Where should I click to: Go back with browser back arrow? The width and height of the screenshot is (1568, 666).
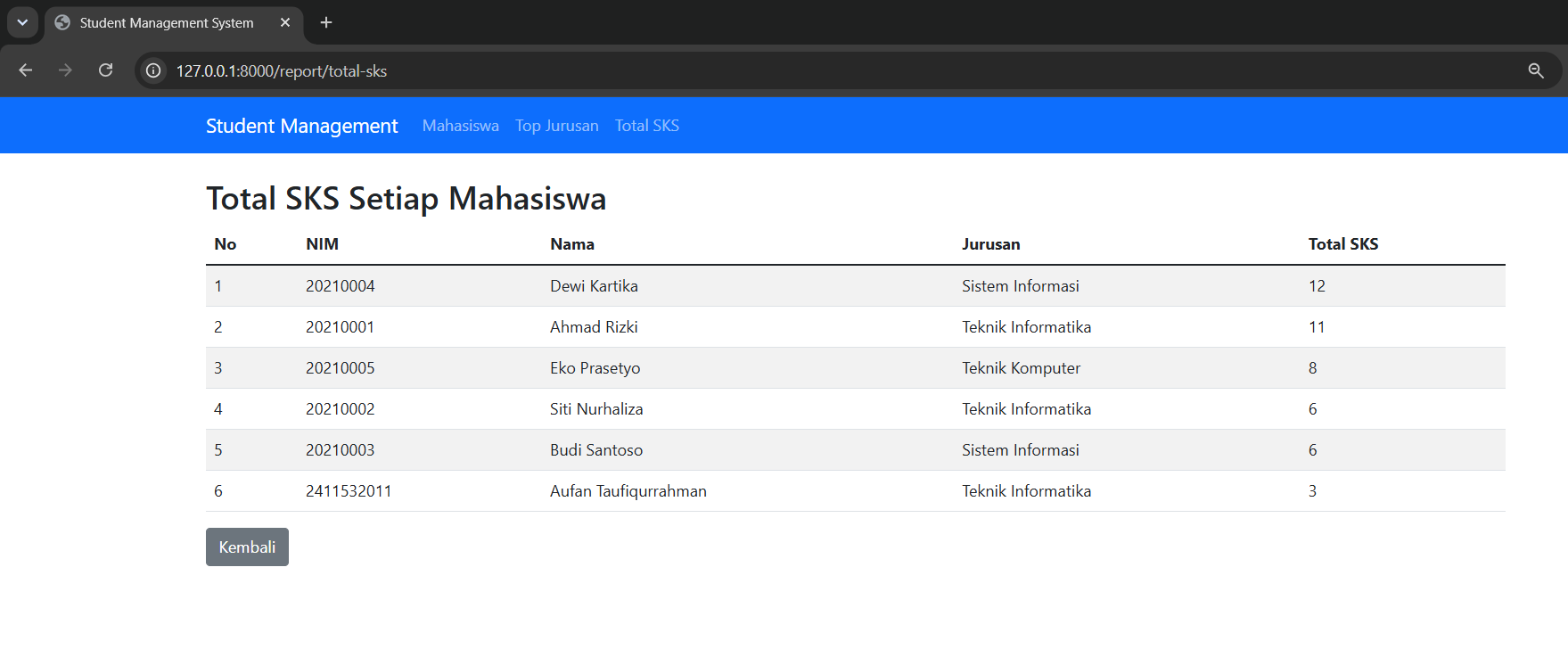(x=25, y=70)
